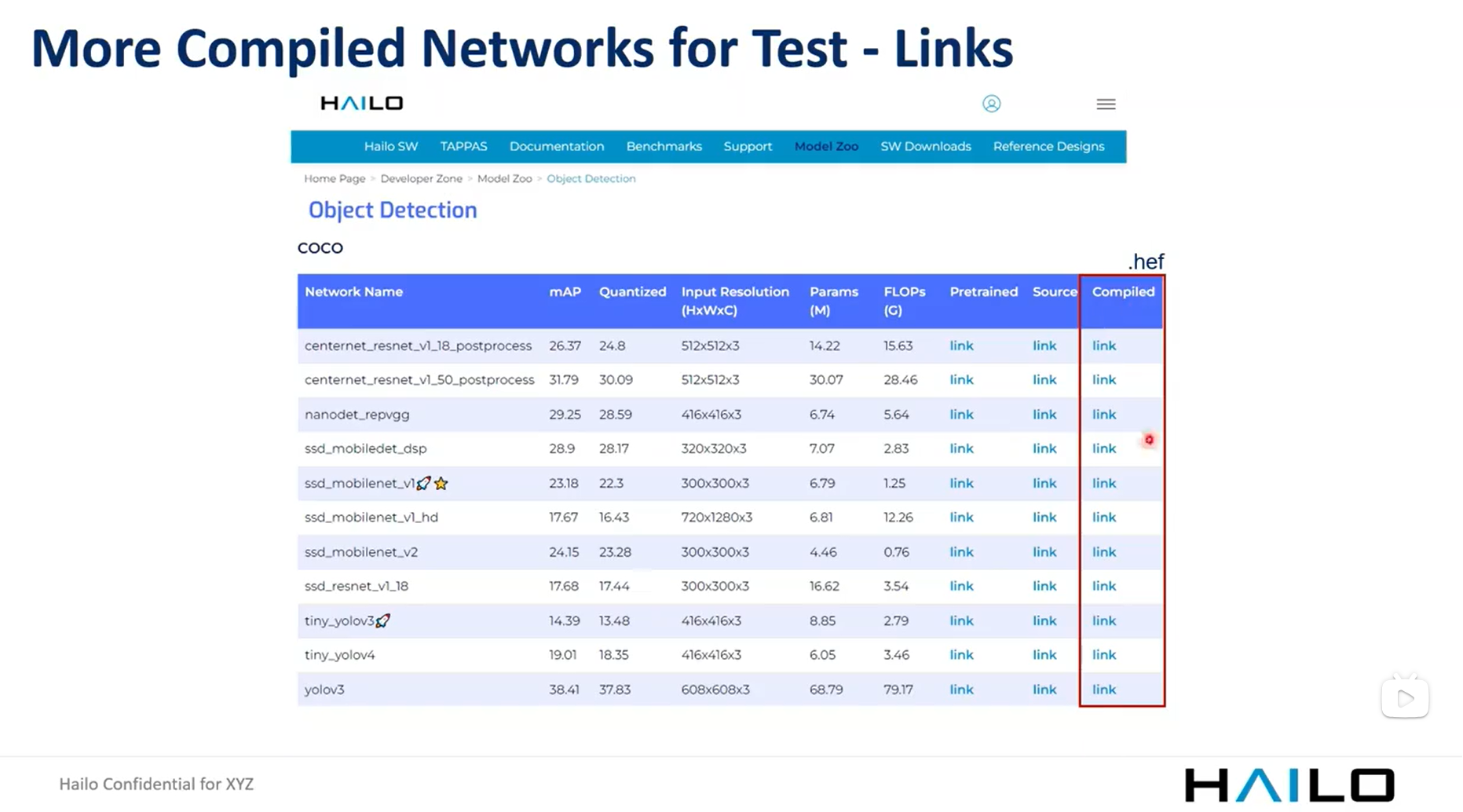Select the Support menu item
The width and height of the screenshot is (1463, 812).
click(748, 146)
